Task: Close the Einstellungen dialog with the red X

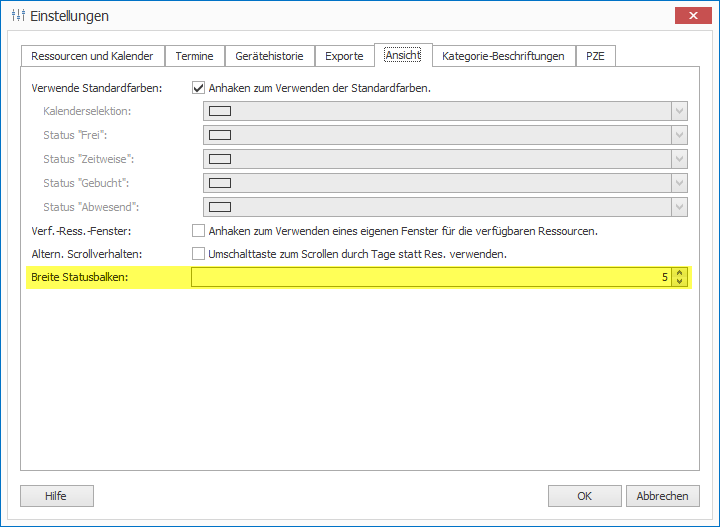Action: point(692,16)
